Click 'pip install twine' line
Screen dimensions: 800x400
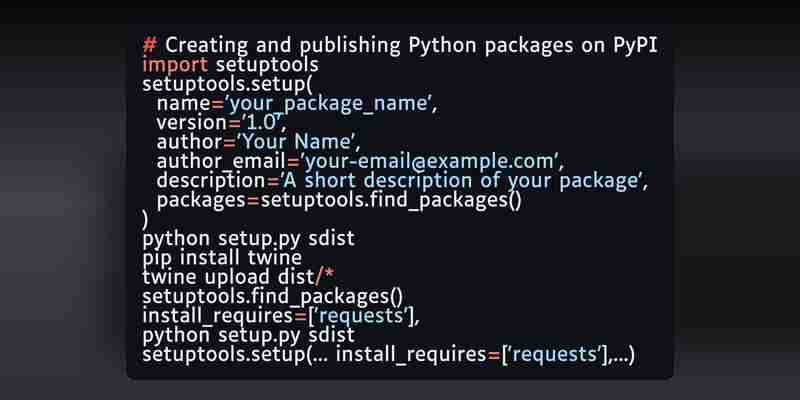221,258
